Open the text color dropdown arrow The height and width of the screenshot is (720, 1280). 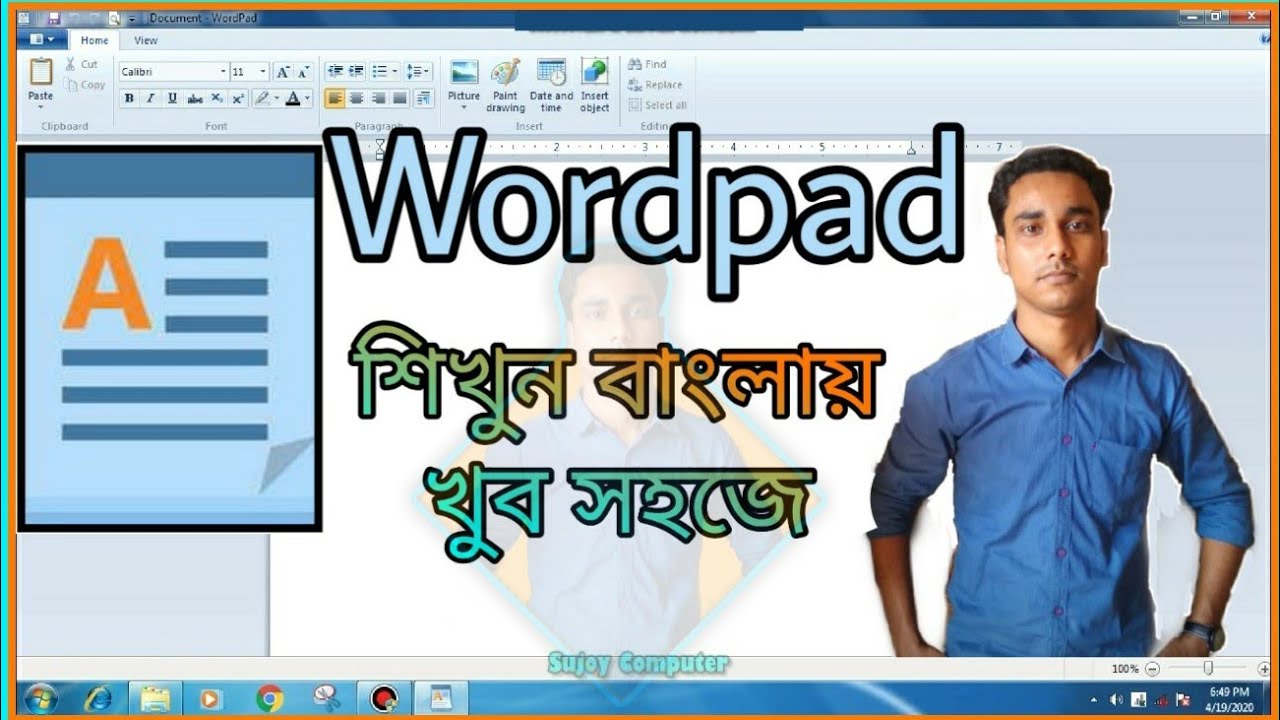click(307, 98)
